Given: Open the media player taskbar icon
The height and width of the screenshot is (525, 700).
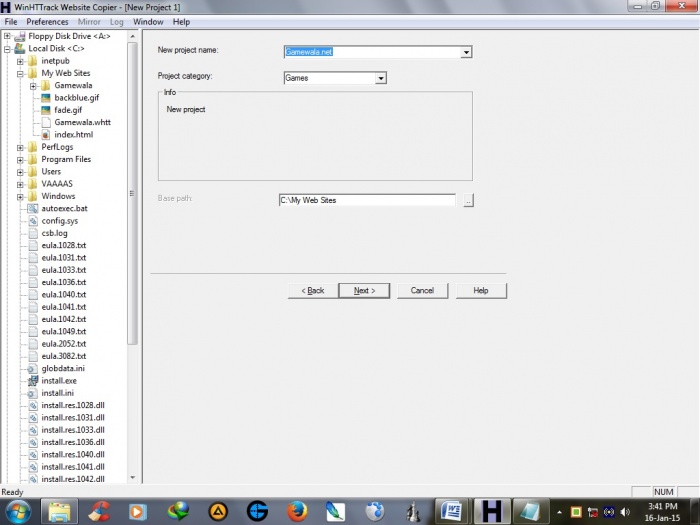Looking at the screenshot, I should click(x=137, y=512).
